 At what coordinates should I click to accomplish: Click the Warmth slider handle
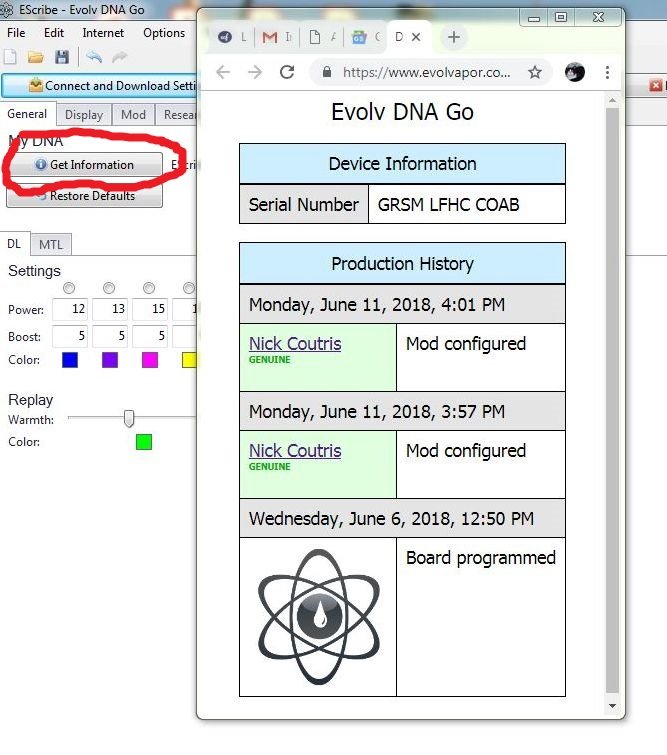click(128, 419)
